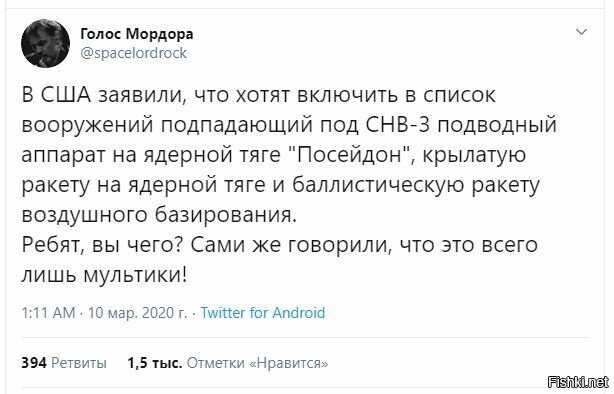This screenshot has width=614, height=394.
Task: View the 1,5 тыс. Отметки «Нравится» list
Action: [x=228, y=363]
